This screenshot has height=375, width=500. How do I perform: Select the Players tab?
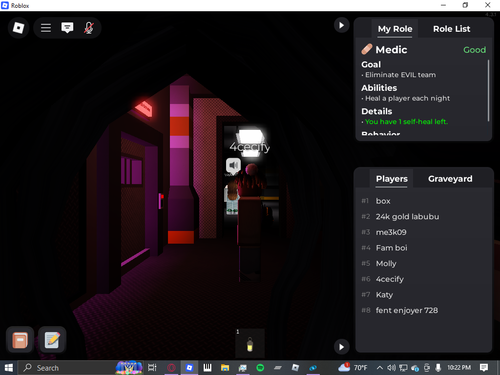tap(392, 179)
